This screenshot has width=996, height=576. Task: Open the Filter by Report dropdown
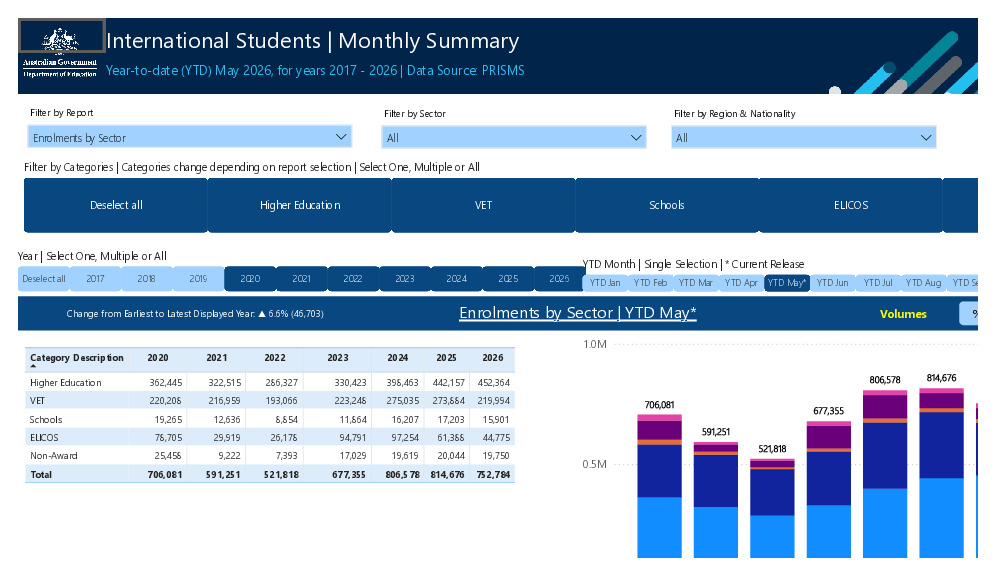(189, 137)
